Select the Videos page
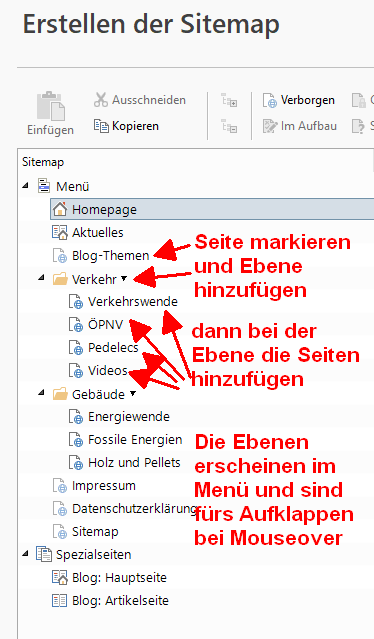Image resolution: width=374 pixels, height=639 pixels. point(108,370)
